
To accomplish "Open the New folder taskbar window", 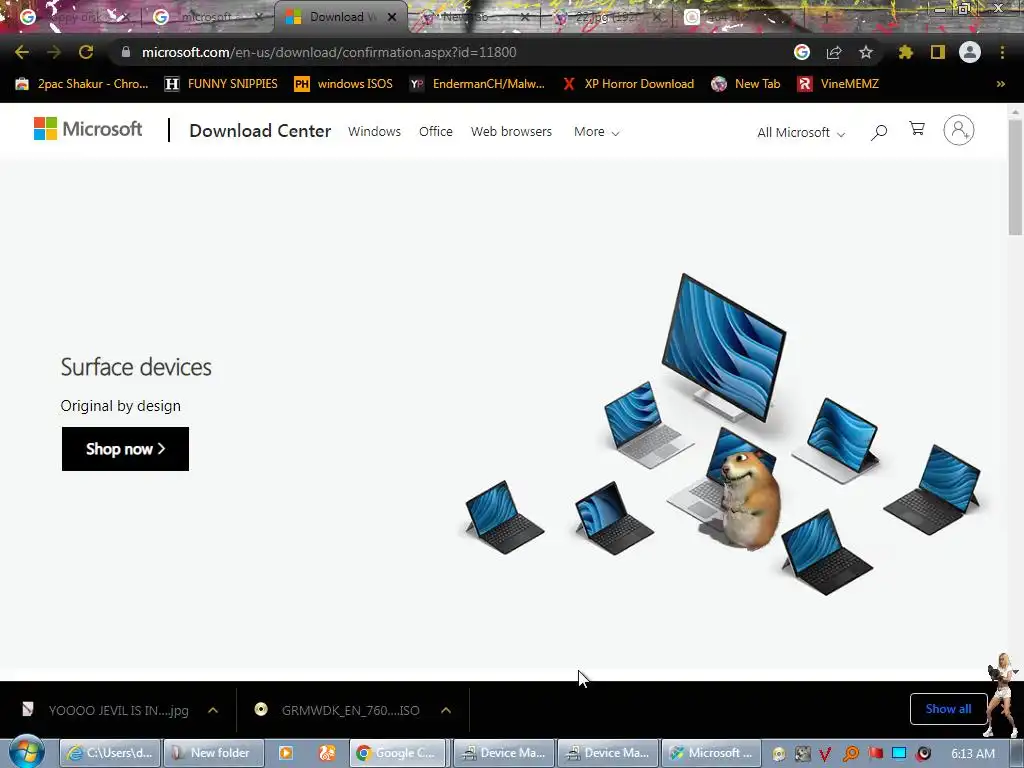I will (x=214, y=753).
